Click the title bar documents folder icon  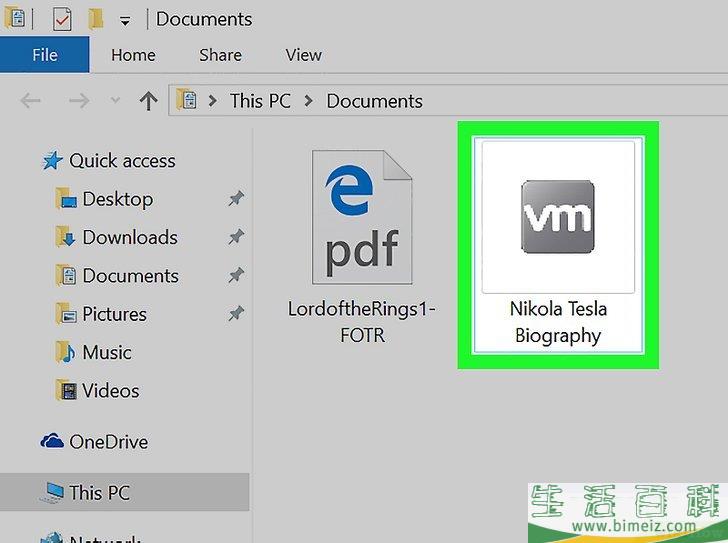(x=14, y=19)
